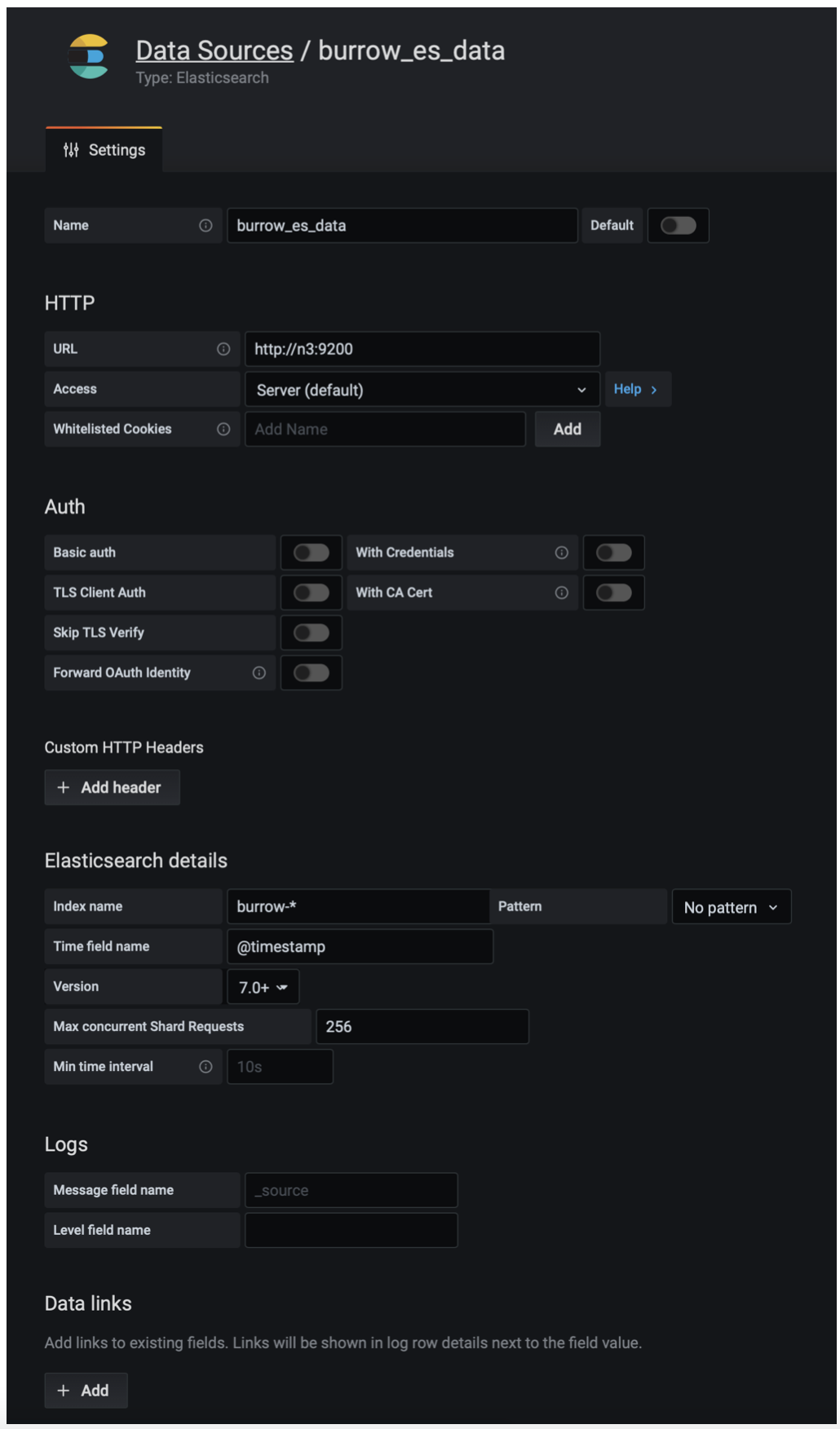Click the Index name input field
The height and width of the screenshot is (1429, 840).
[359, 907]
